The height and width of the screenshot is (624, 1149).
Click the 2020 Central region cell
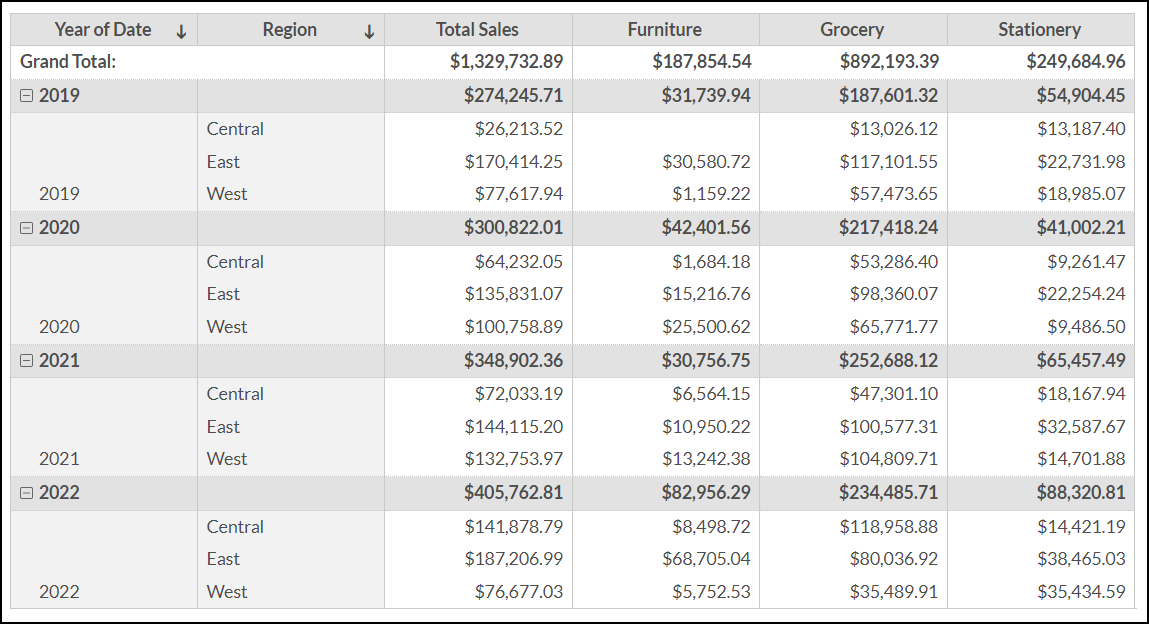click(235, 262)
